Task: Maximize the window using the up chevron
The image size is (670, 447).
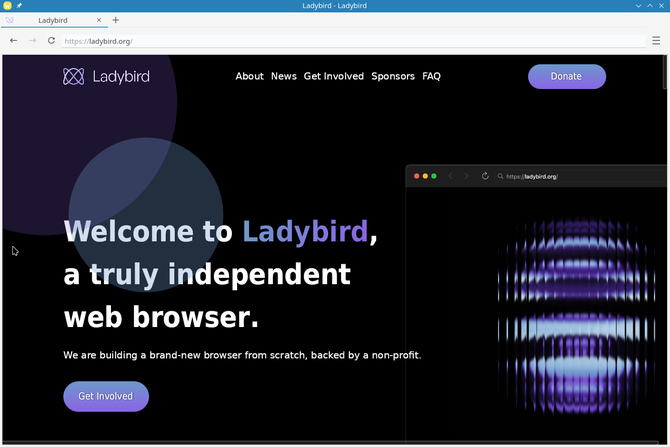Action: coord(649,6)
